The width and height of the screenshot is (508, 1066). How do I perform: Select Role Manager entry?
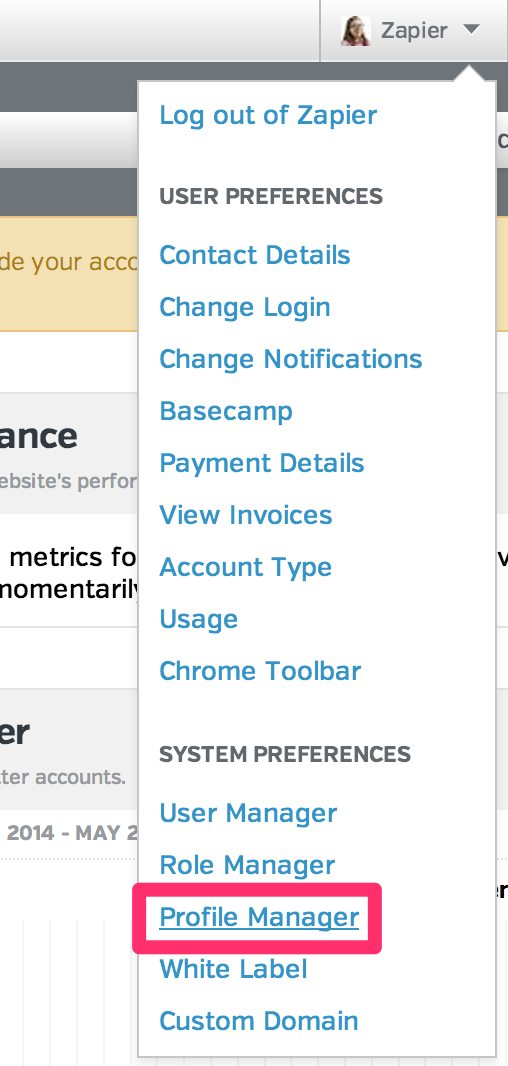click(247, 865)
